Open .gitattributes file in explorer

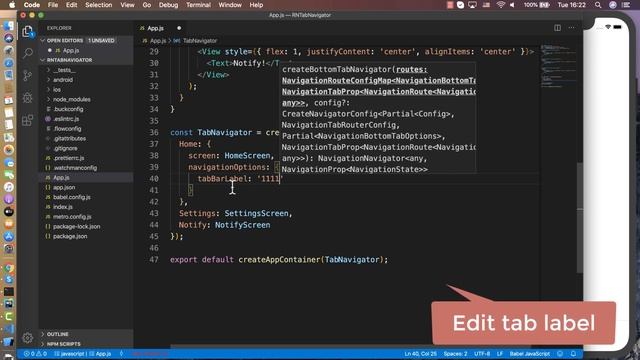click(x=69, y=139)
